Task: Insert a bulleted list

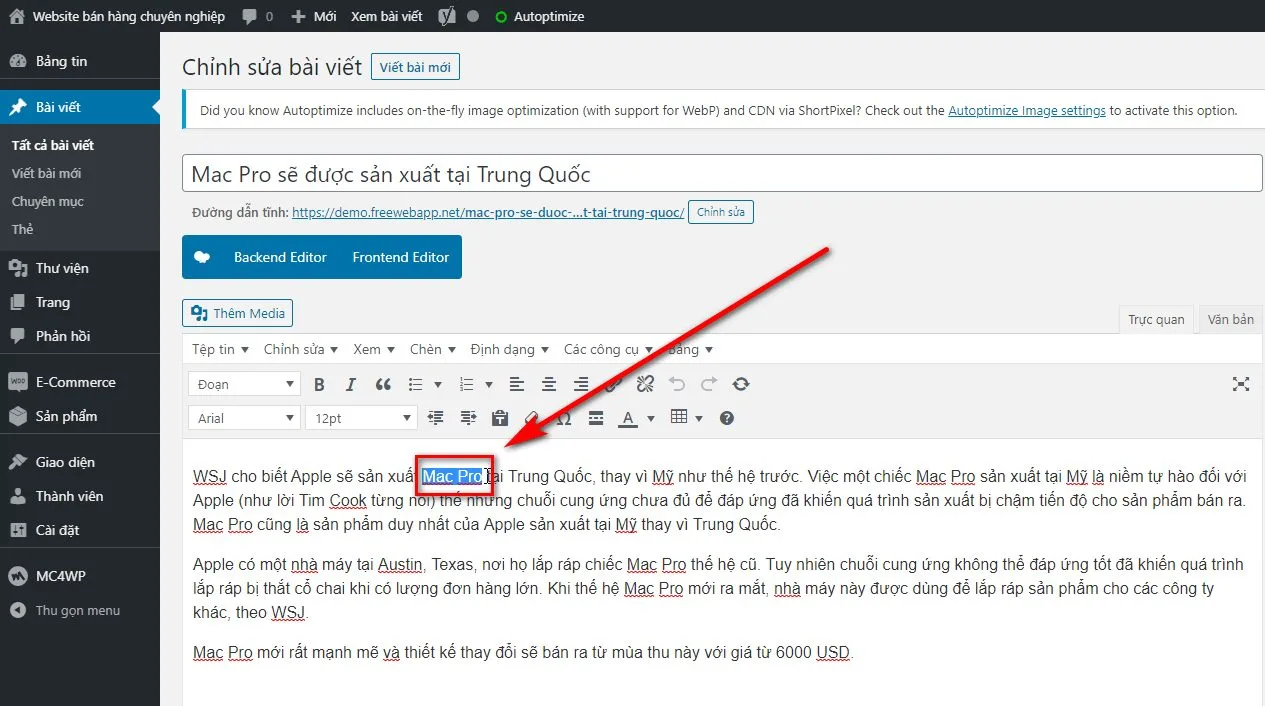Action: tap(415, 384)
